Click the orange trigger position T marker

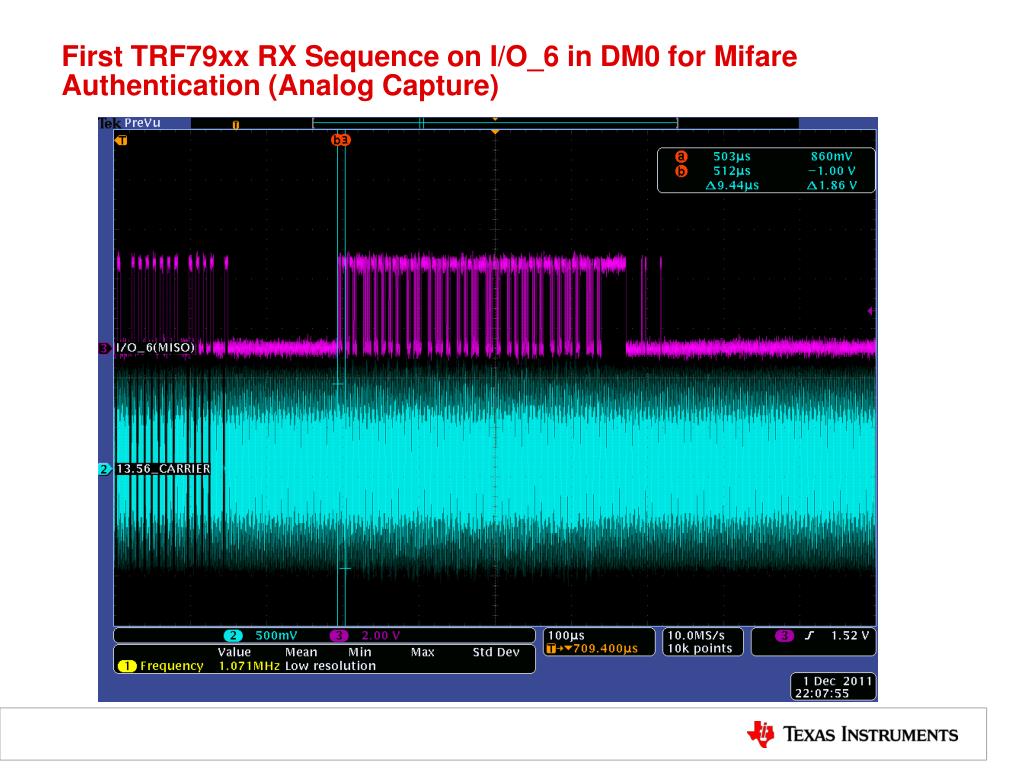coord(121,140)
